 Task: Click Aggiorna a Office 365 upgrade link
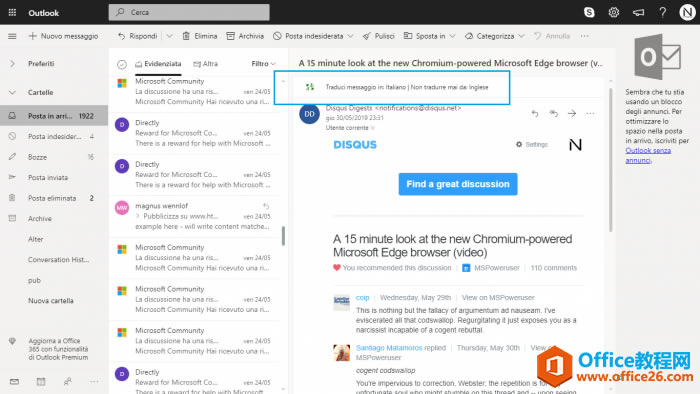[58, 349]
